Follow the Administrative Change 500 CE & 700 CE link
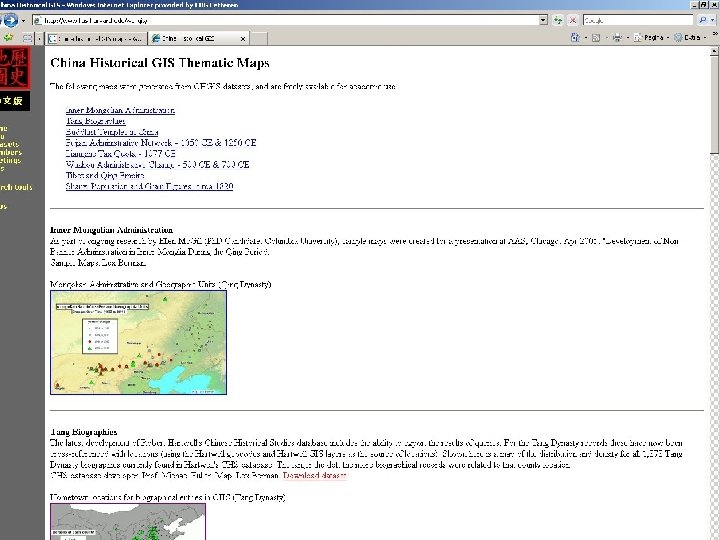Screen dimensions: 720x540 pos(158,164)
